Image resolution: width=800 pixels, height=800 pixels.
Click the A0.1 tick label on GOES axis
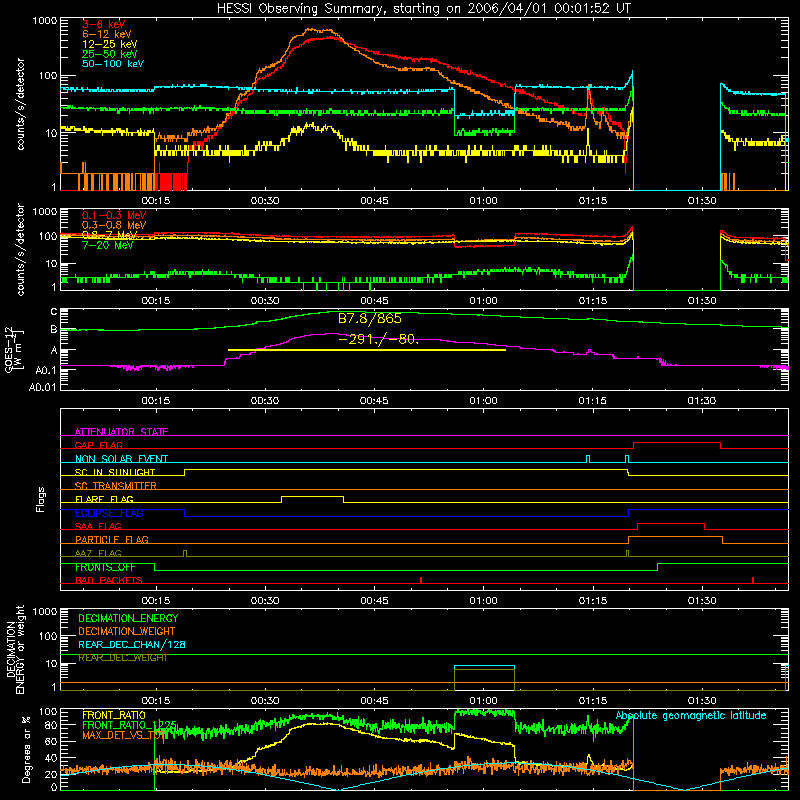tap(46, 370)
